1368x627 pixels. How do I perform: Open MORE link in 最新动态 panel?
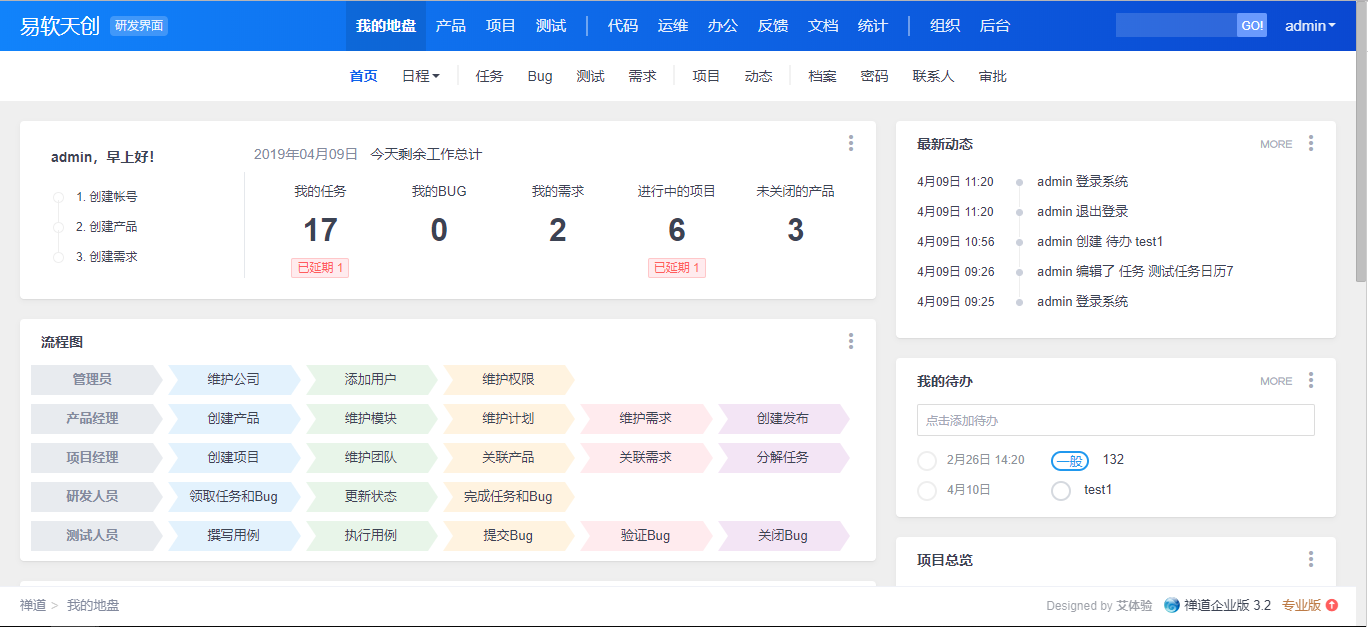[1276, 144]
